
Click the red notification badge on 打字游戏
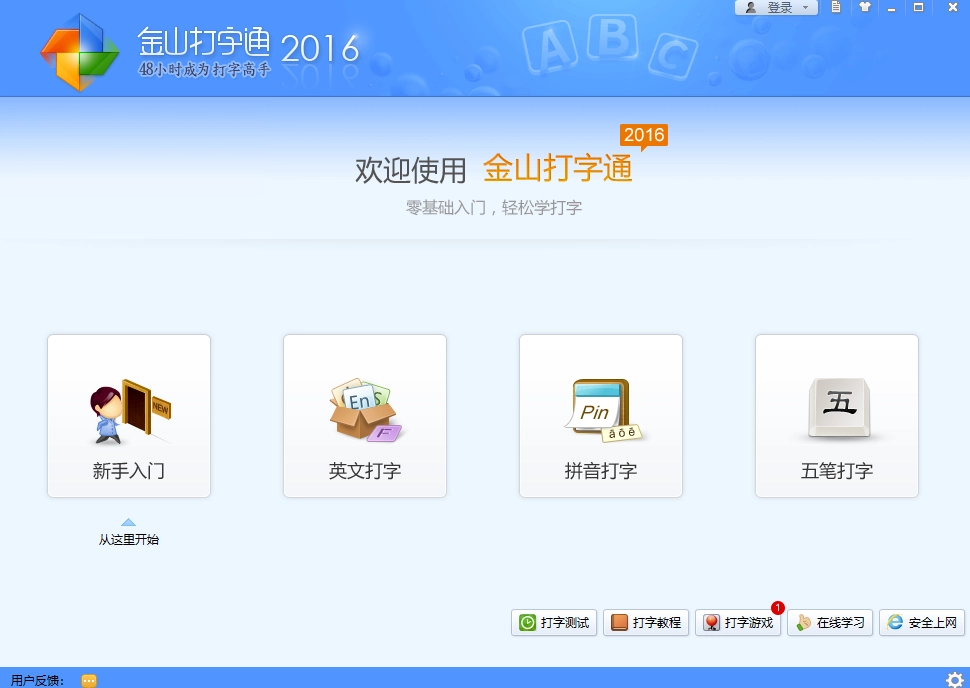point(778,607)
